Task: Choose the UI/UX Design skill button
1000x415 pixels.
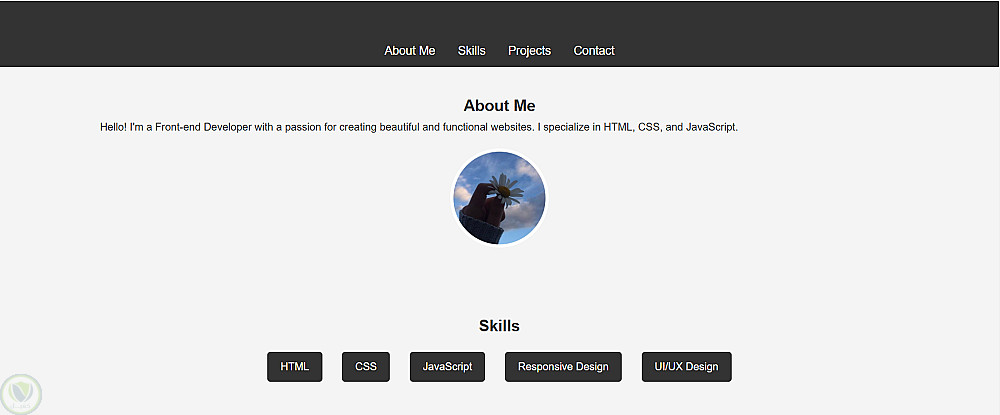Action: click(686, 367)
